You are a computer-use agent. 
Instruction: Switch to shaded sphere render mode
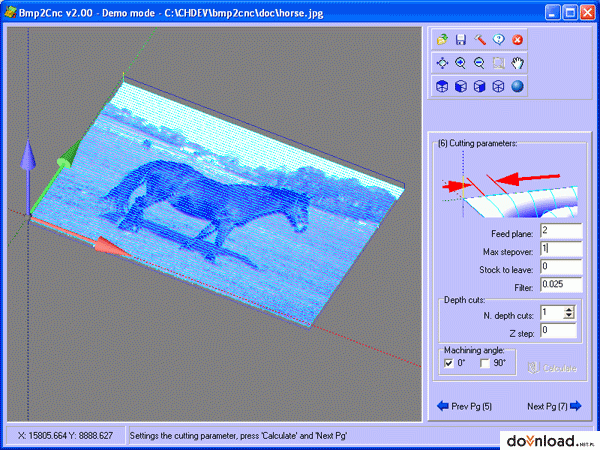(517, 86)
